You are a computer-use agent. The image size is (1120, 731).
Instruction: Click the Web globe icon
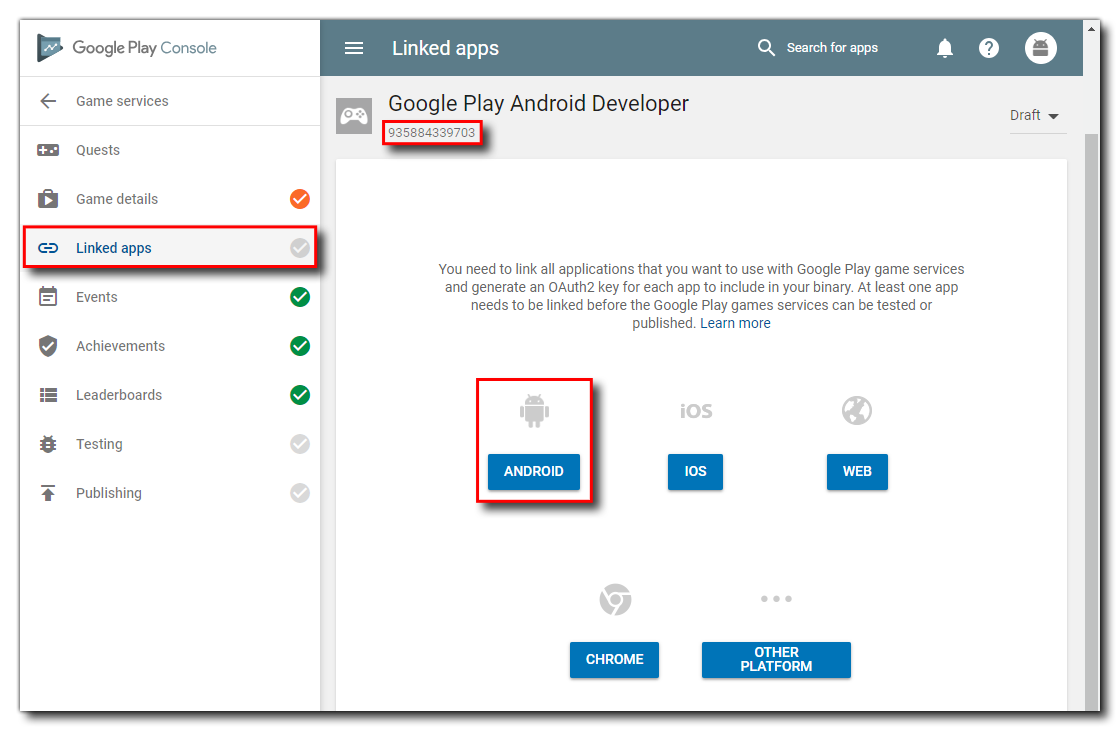[x=856, y=411]
